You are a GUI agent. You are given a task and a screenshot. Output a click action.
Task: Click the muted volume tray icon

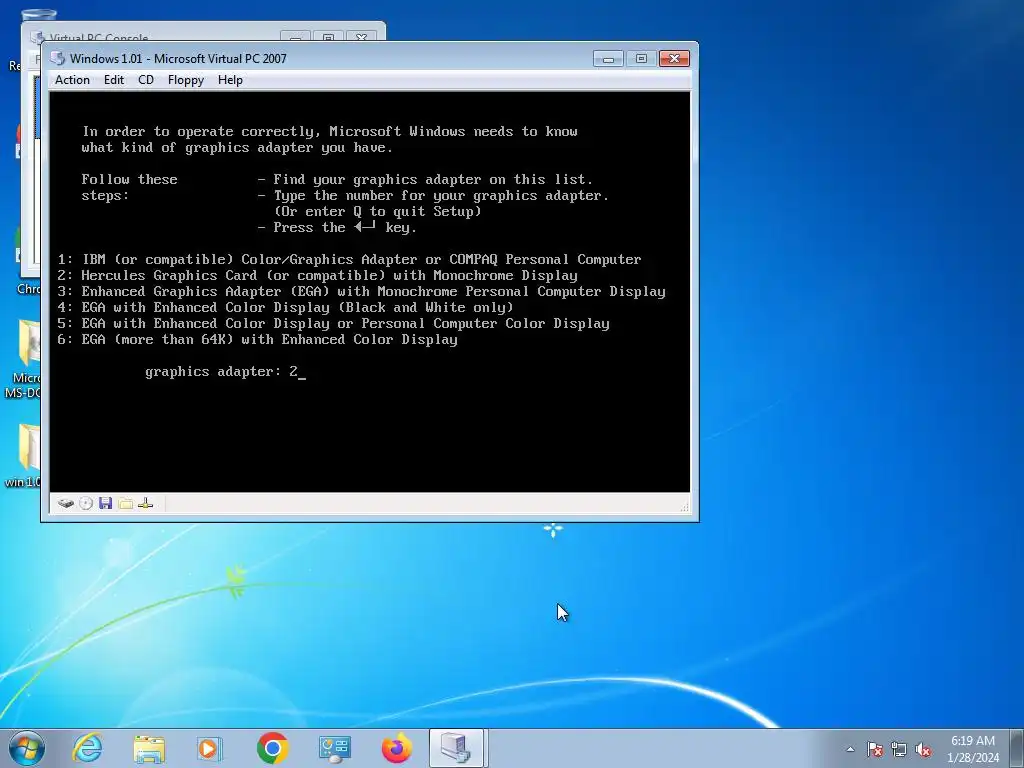click(x=923, y=749)
